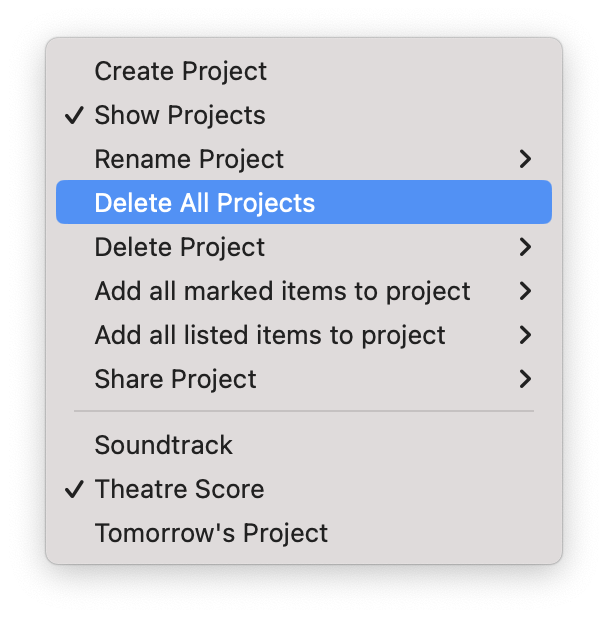Click the checkmark icon beside Theatre Score
608x618 pixels.
click(x=74, y=489)
